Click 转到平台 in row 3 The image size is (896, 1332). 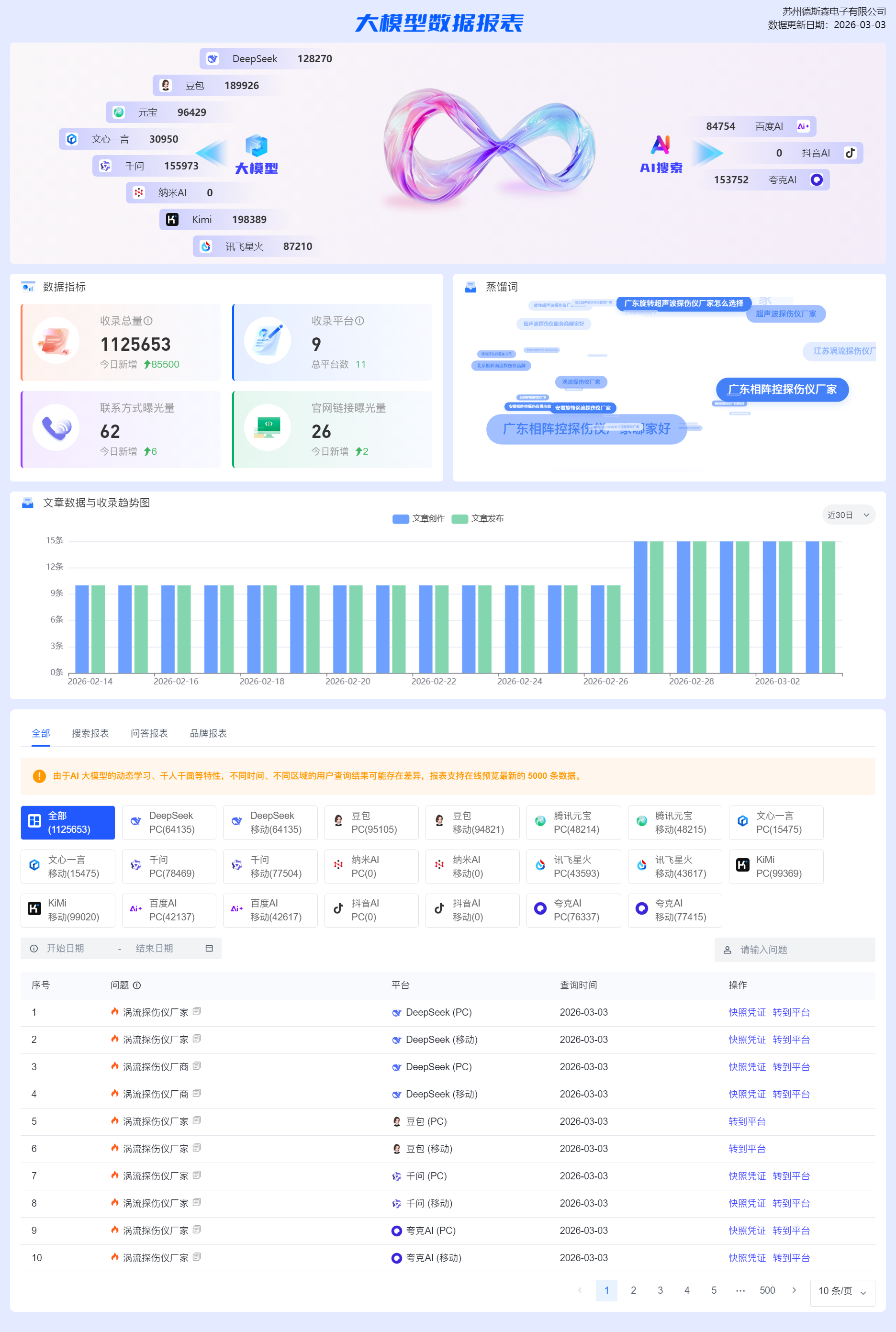(x=791, y=1067)
